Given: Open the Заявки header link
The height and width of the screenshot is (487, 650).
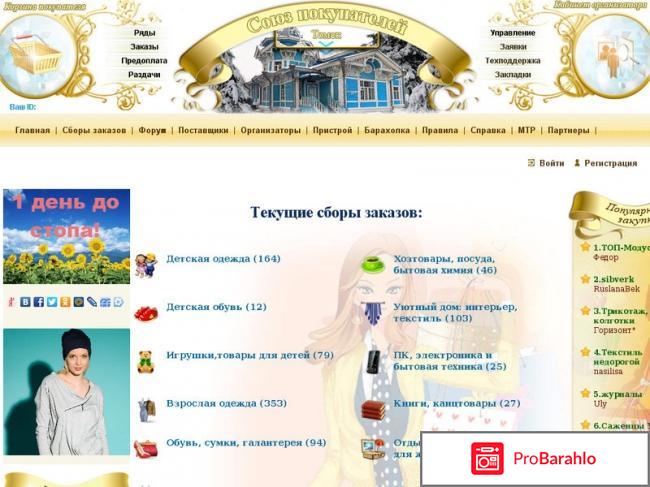Looking at the screenshot, I should pos(513,47).
